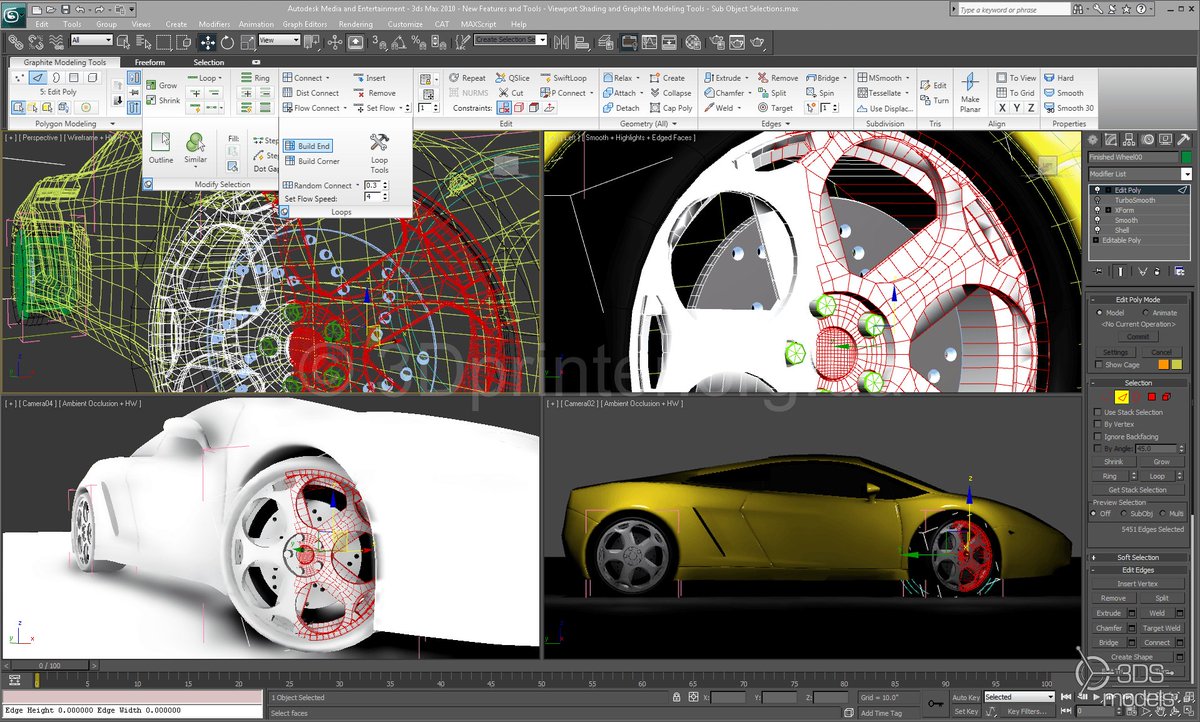This screenshot has width=1200, height=722.
Task: Click the Select and Rotate toolbar icon
Action: (x=227, y=42)
